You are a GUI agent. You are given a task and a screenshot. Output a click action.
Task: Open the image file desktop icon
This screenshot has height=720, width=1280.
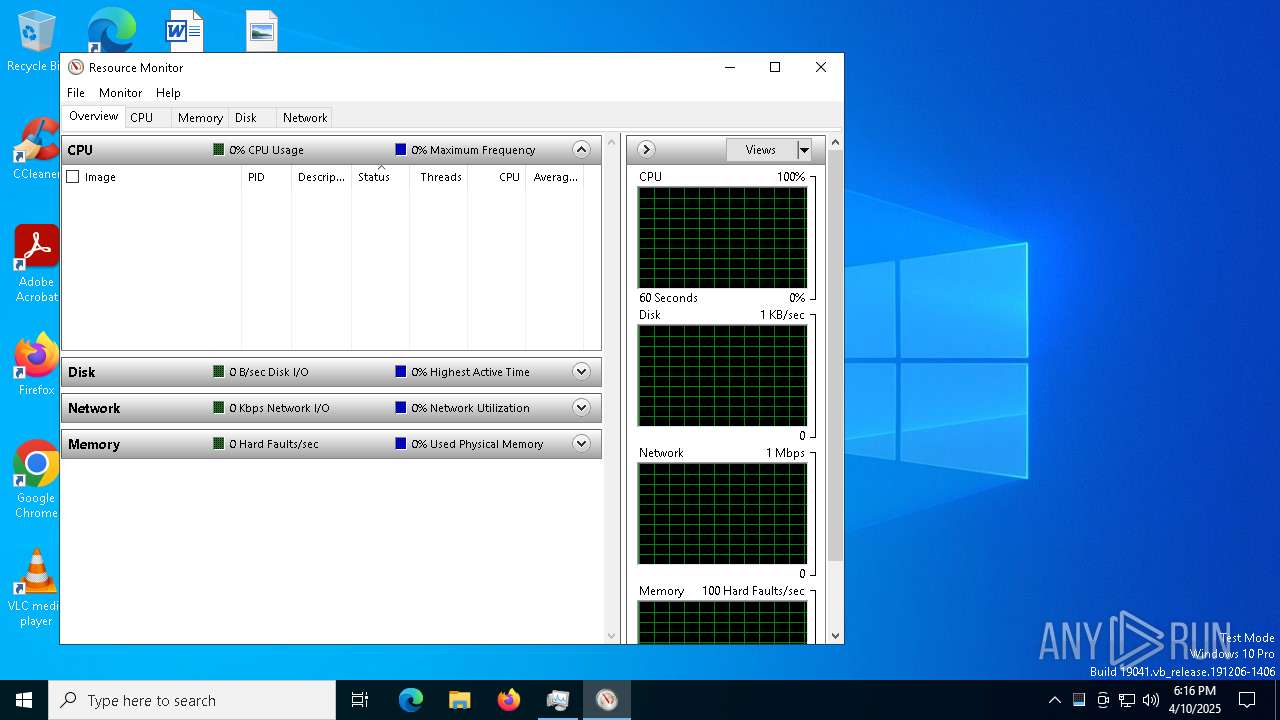[261, 31]
